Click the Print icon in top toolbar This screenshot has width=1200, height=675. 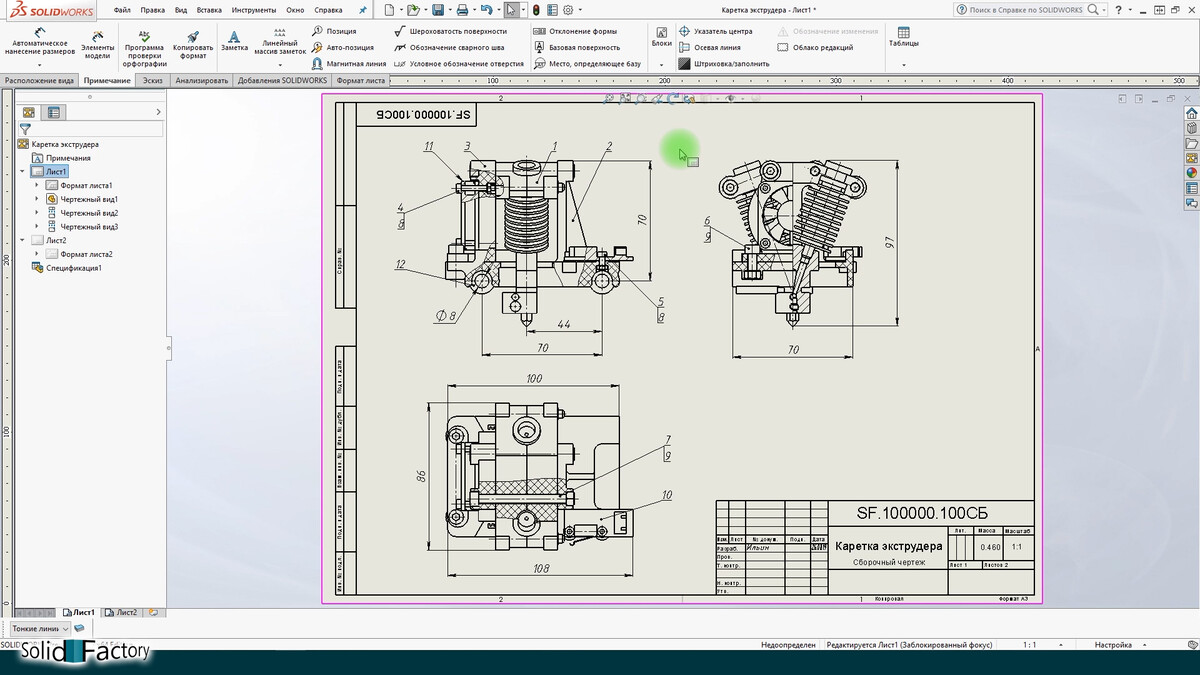point(461,10)
